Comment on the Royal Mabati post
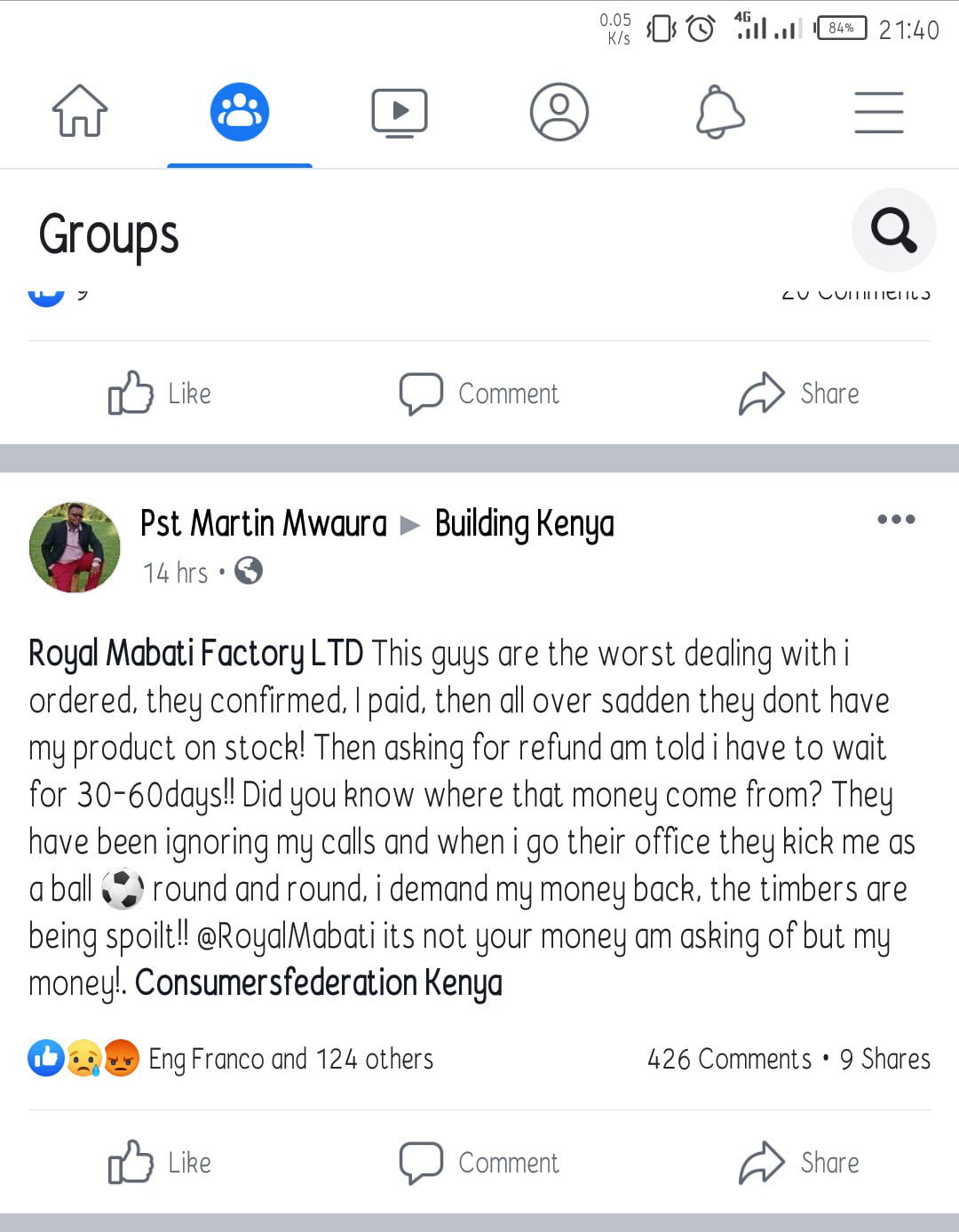This screenshot has height=1232, width=959. [479, 1163]
